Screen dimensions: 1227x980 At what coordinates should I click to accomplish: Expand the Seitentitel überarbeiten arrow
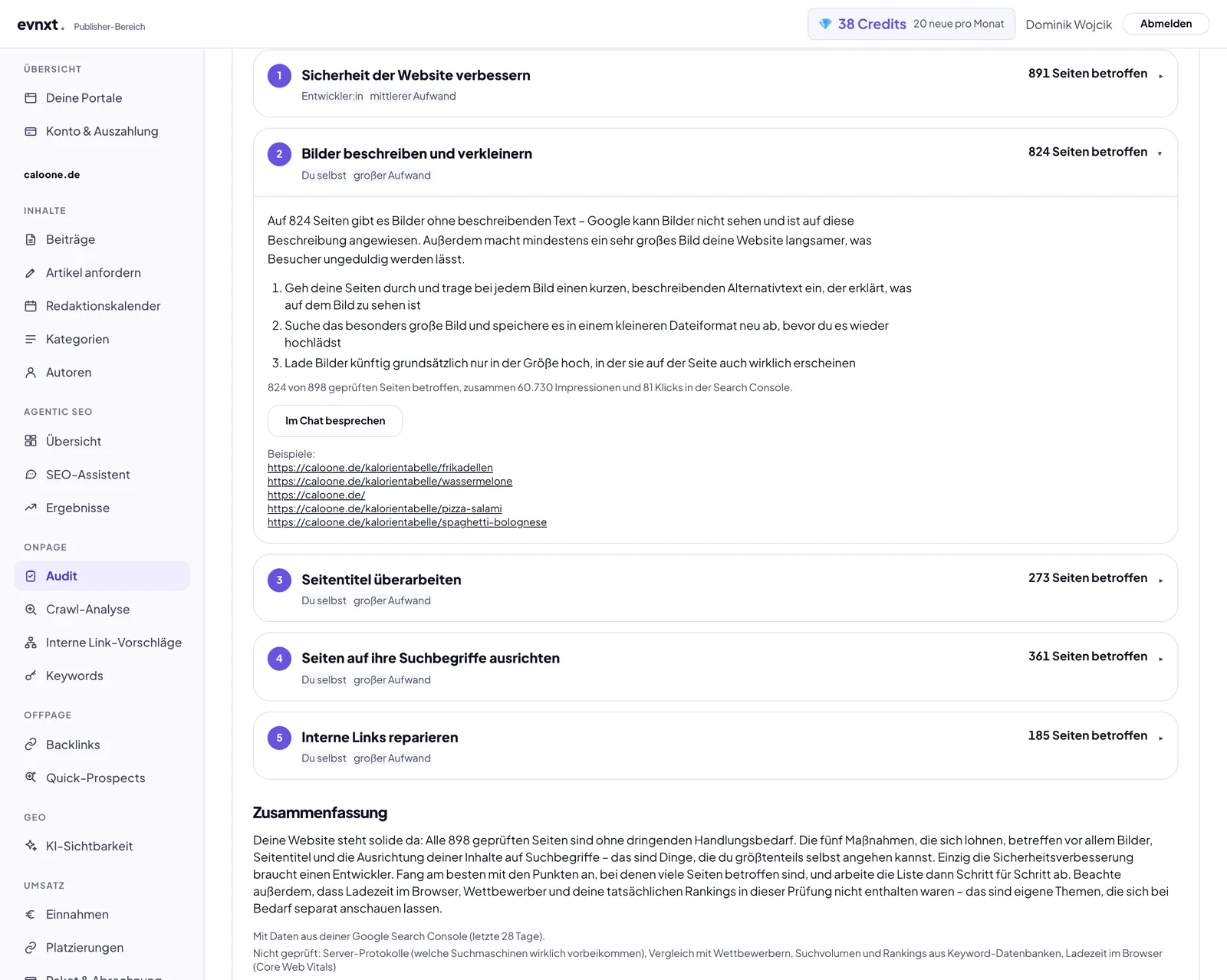point(1161,580)
